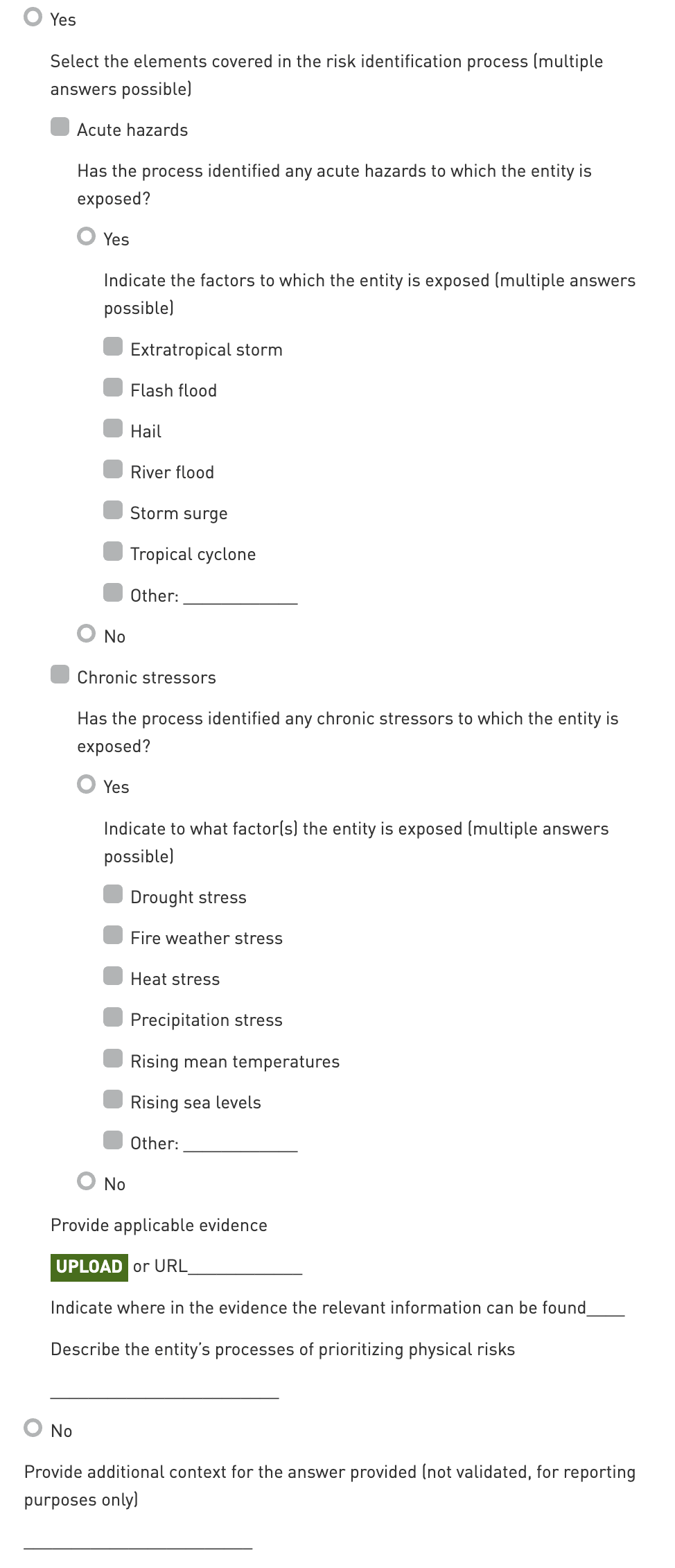
Task: Toggle the Storm surge checkbox
Action: (113, 510)
